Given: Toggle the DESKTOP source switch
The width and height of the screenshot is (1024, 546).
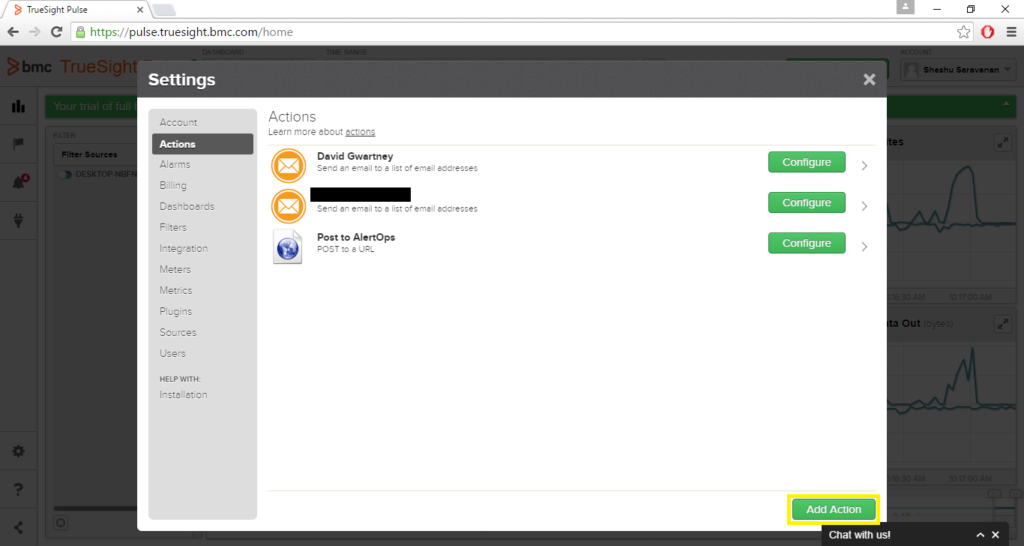Looking at the screenshot, I should 65,174.
